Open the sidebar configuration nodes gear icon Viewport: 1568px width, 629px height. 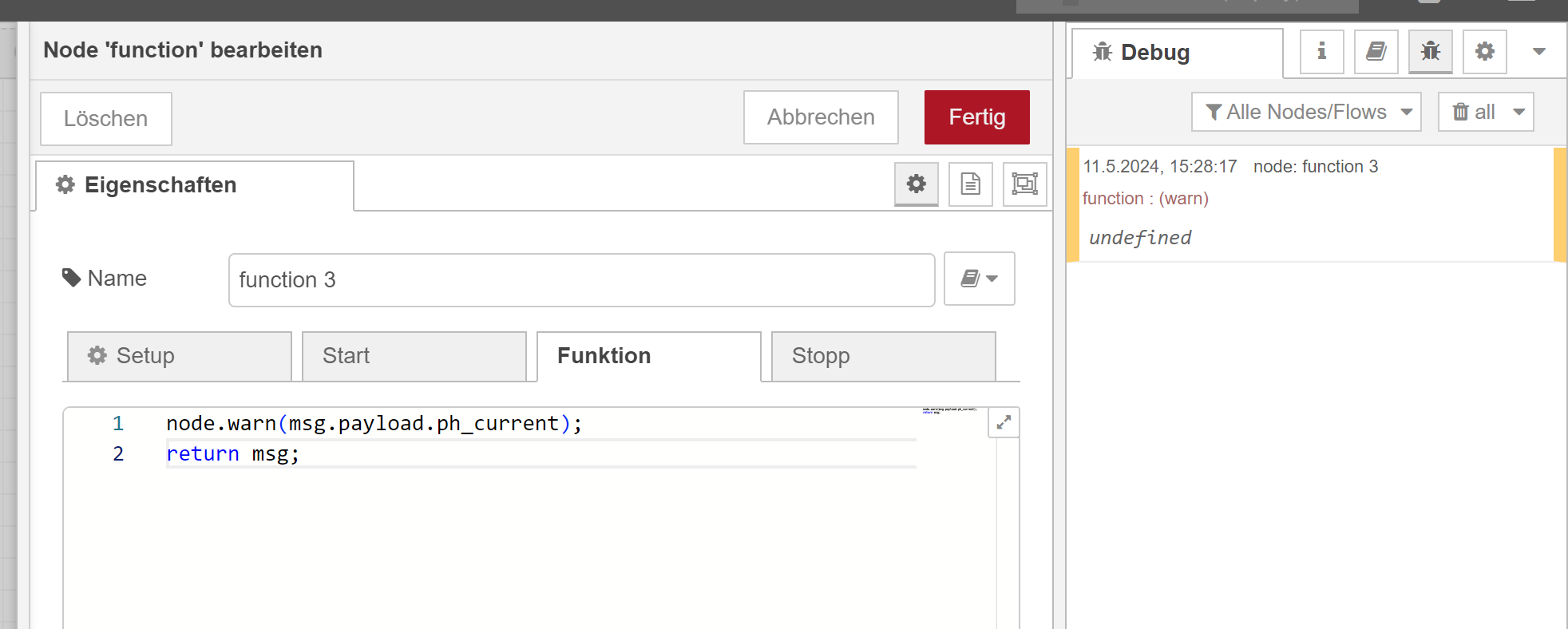[1484, 52]
